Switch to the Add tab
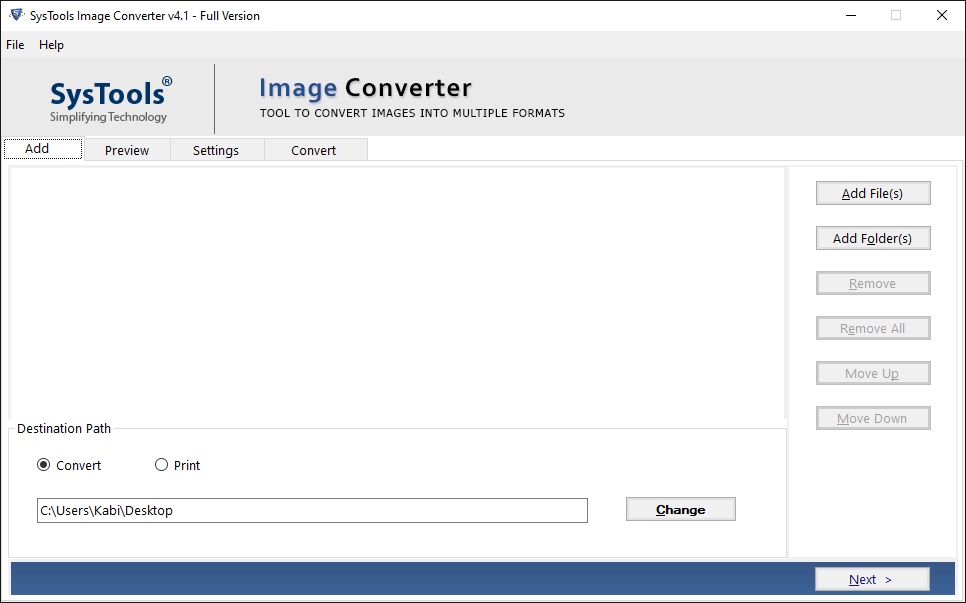This screenshot has width=966, height=603. point(43,148)
